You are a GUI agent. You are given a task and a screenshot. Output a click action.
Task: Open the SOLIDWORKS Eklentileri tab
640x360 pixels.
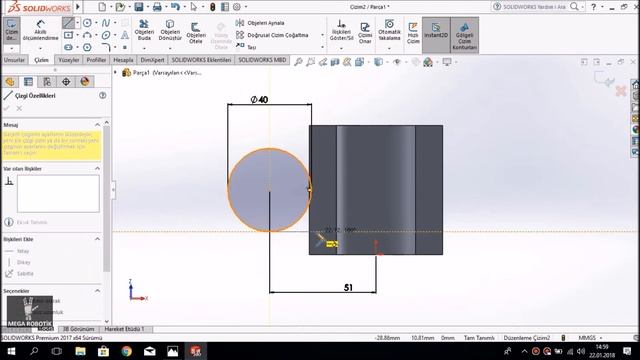point(201,60)
